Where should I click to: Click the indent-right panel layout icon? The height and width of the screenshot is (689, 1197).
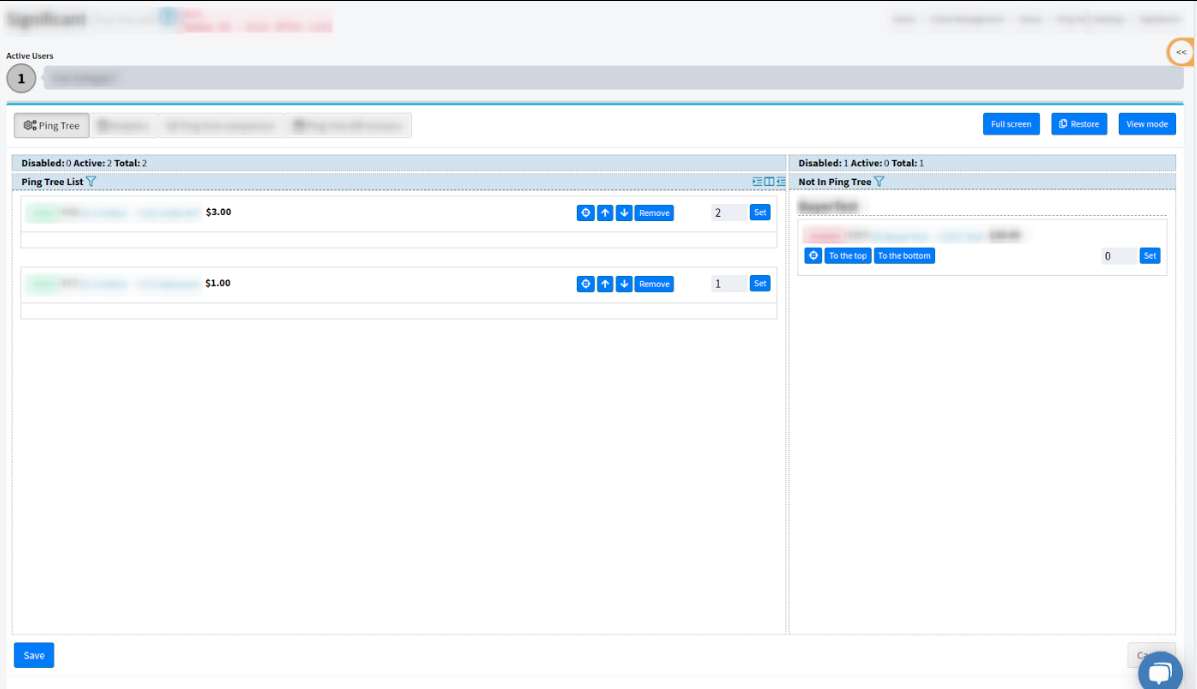[x=781, y=182]
